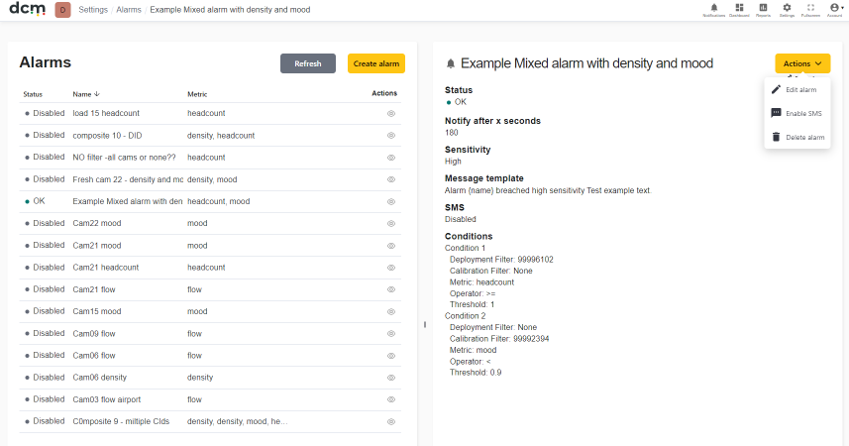
Task: Collapse the Actions dropdown button
Action: click(x=802, y=63)
